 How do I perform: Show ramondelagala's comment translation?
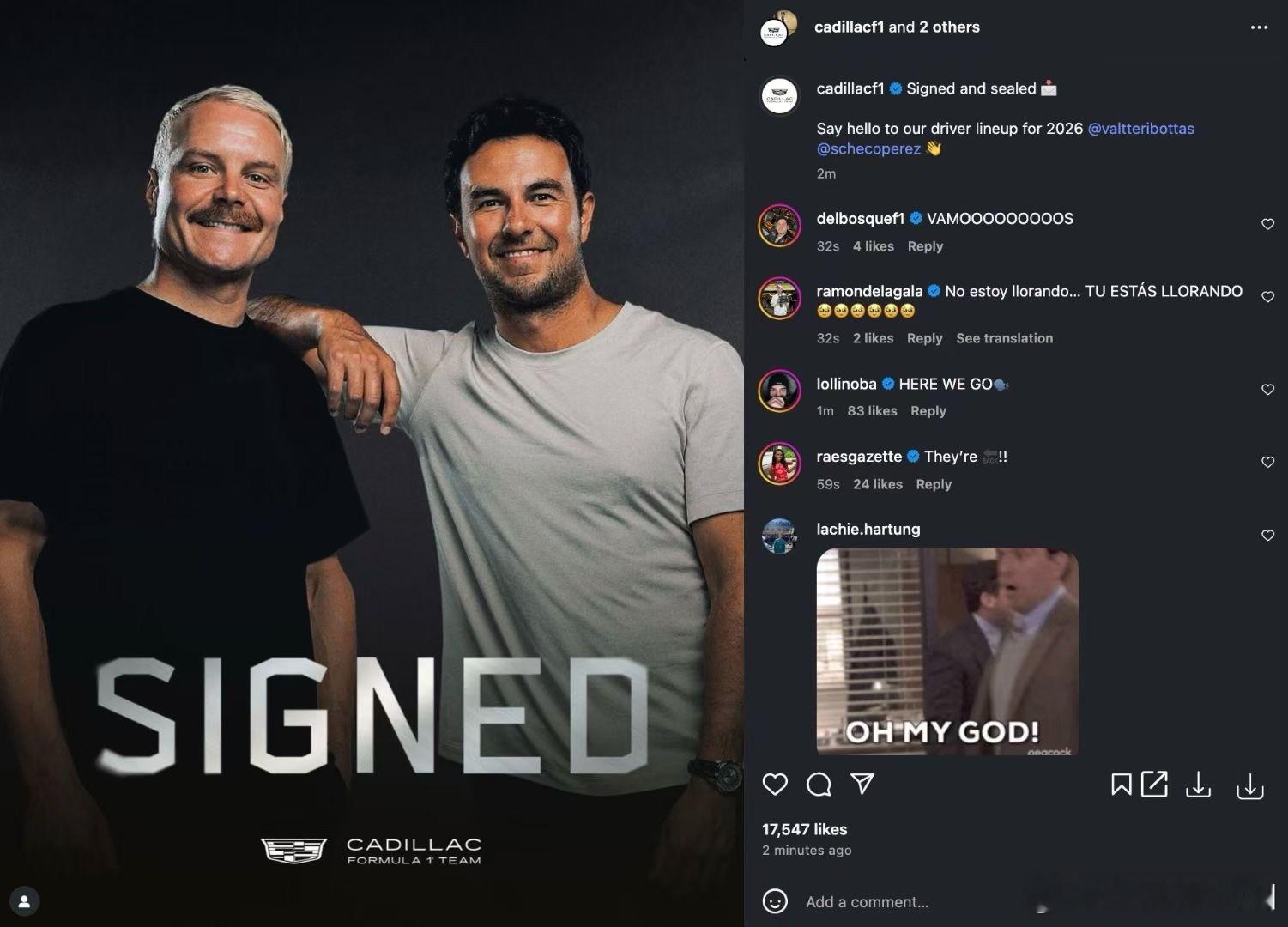coord(1004,338)
